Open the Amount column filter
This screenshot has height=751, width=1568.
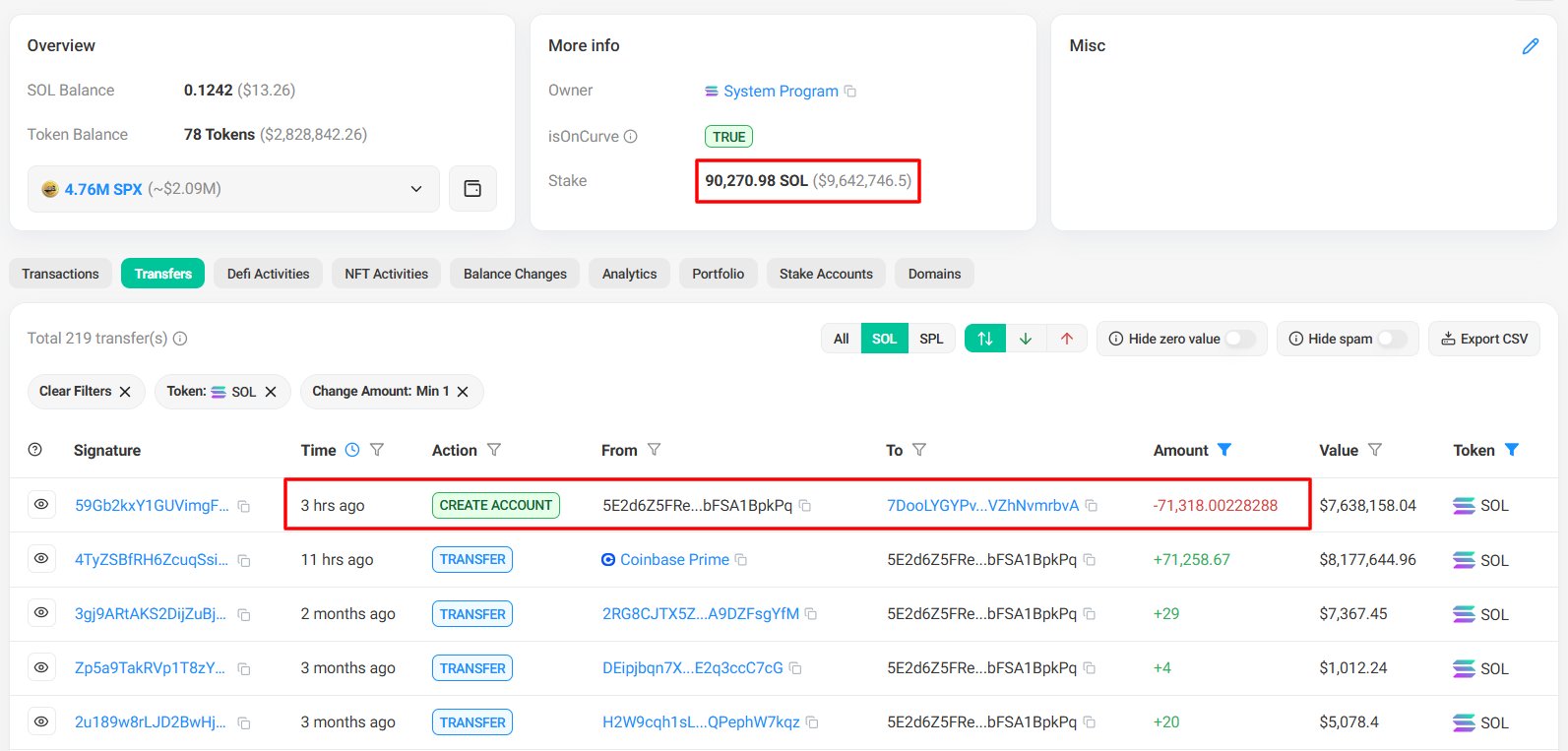(x=1224, y=450)
